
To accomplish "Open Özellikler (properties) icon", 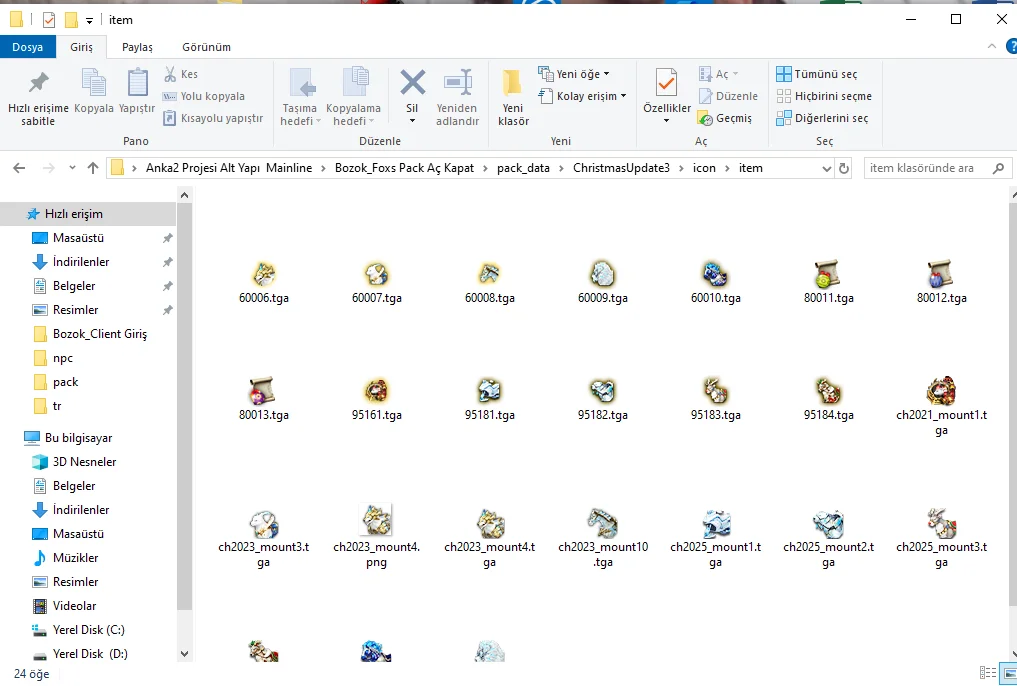I will pyautogui.click(x=666, y=92).
